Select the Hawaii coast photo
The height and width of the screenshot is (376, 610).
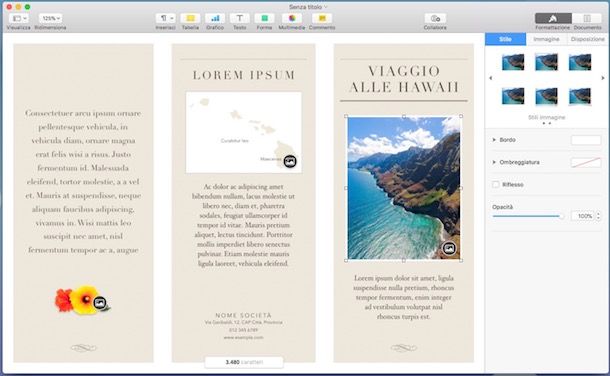(403, 188)
